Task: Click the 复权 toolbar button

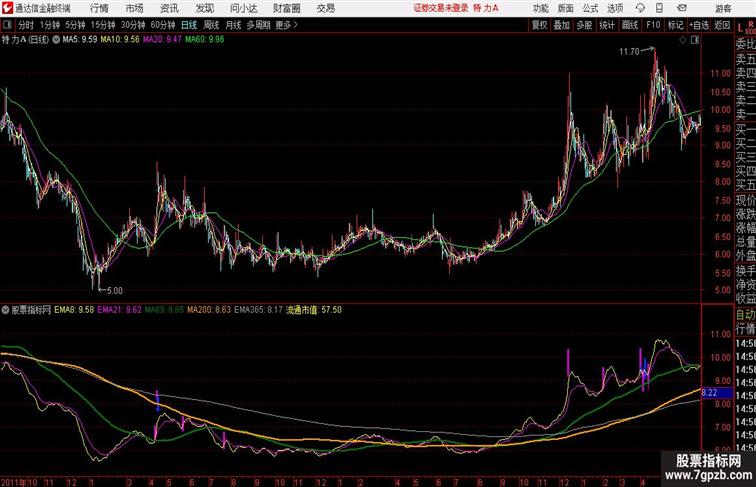Action: (540, 25)
